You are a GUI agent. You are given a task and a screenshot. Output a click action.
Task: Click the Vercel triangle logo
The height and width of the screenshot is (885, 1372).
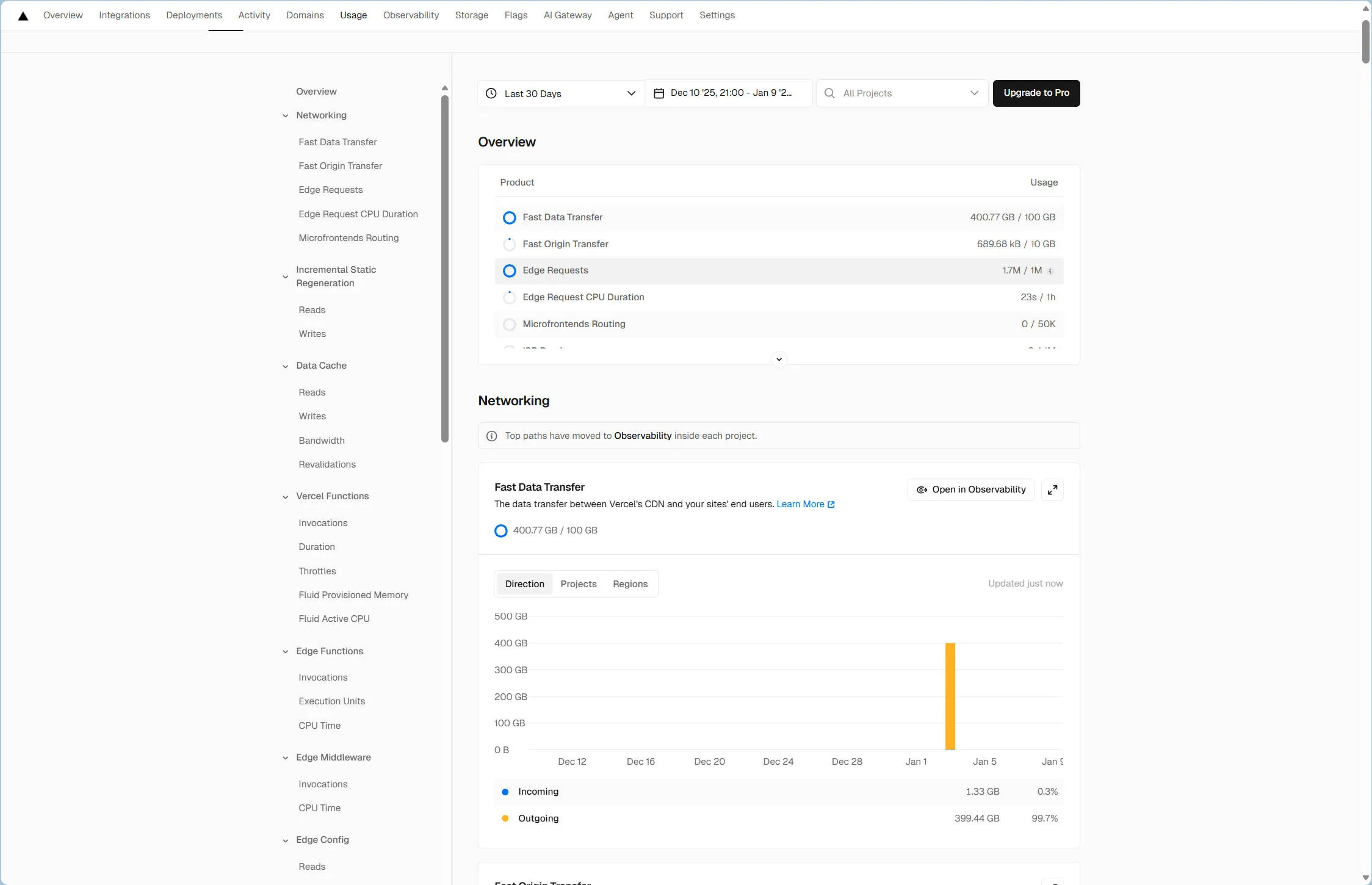click(x=23, y=16)
